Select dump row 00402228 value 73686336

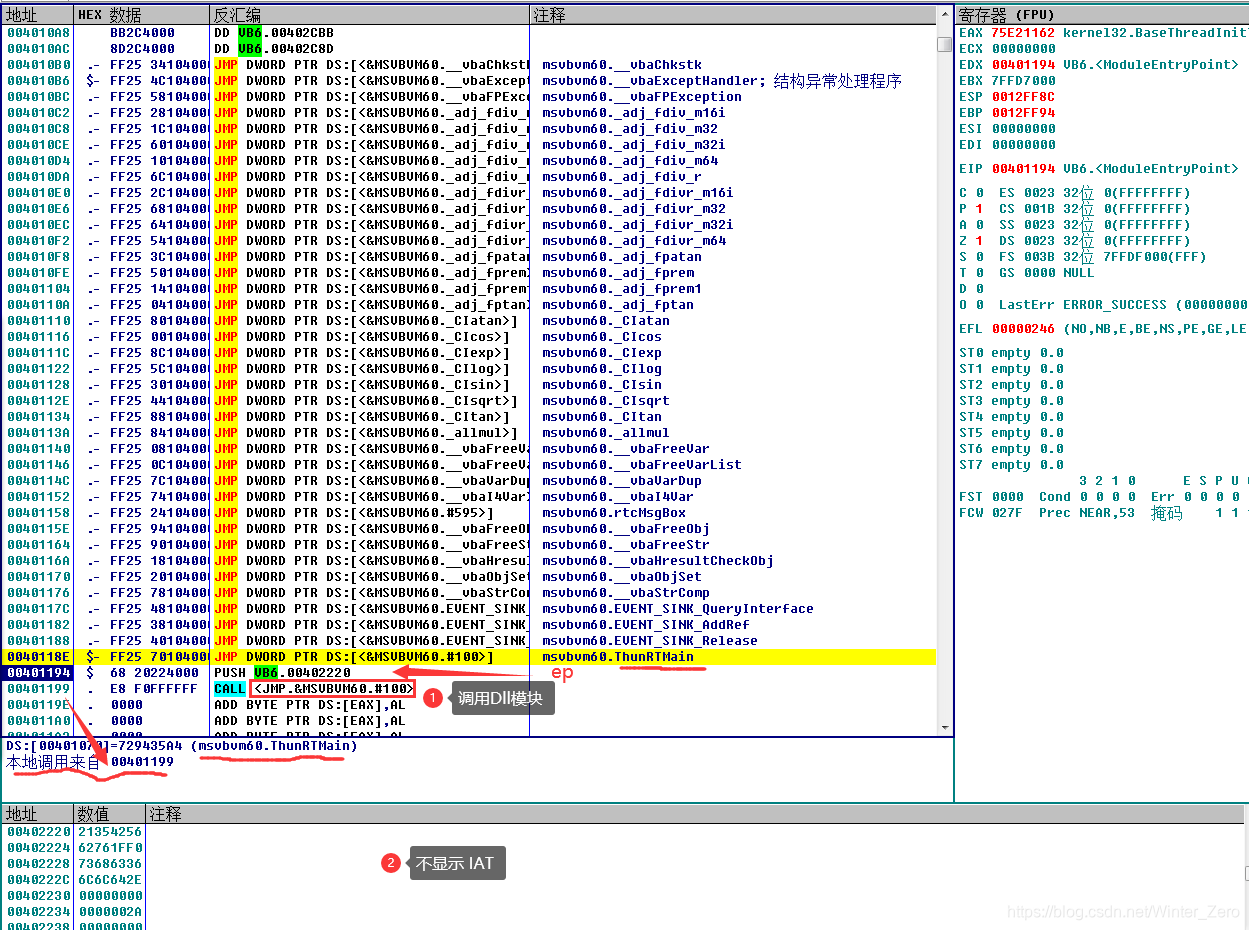pos(110,864)
